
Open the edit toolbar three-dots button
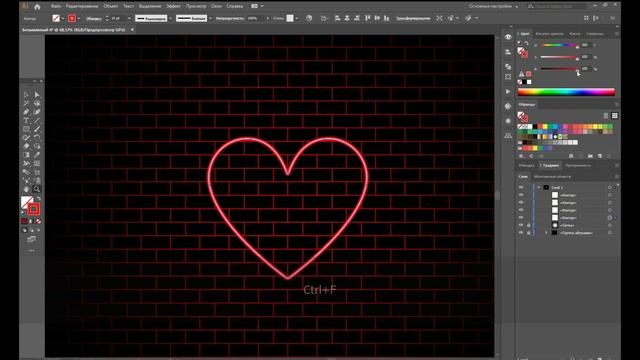(32, 251)
